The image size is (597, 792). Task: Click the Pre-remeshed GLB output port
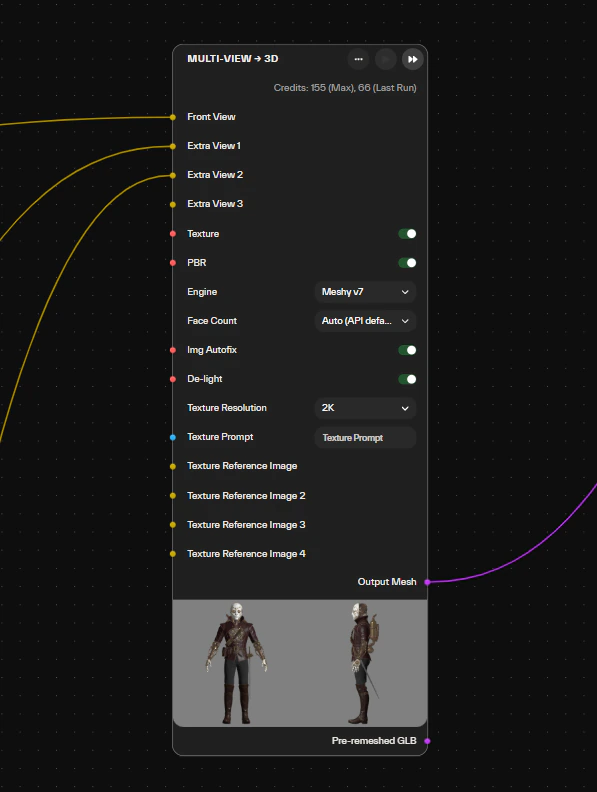click(x=427, y=741)
